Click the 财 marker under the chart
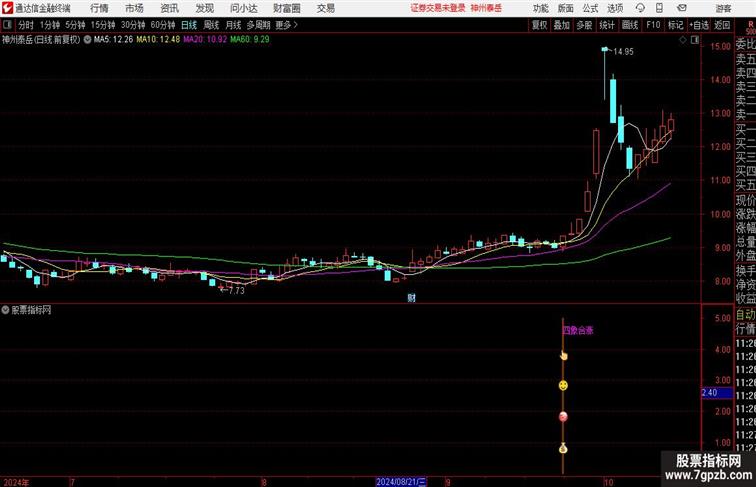 pos(411,298)
